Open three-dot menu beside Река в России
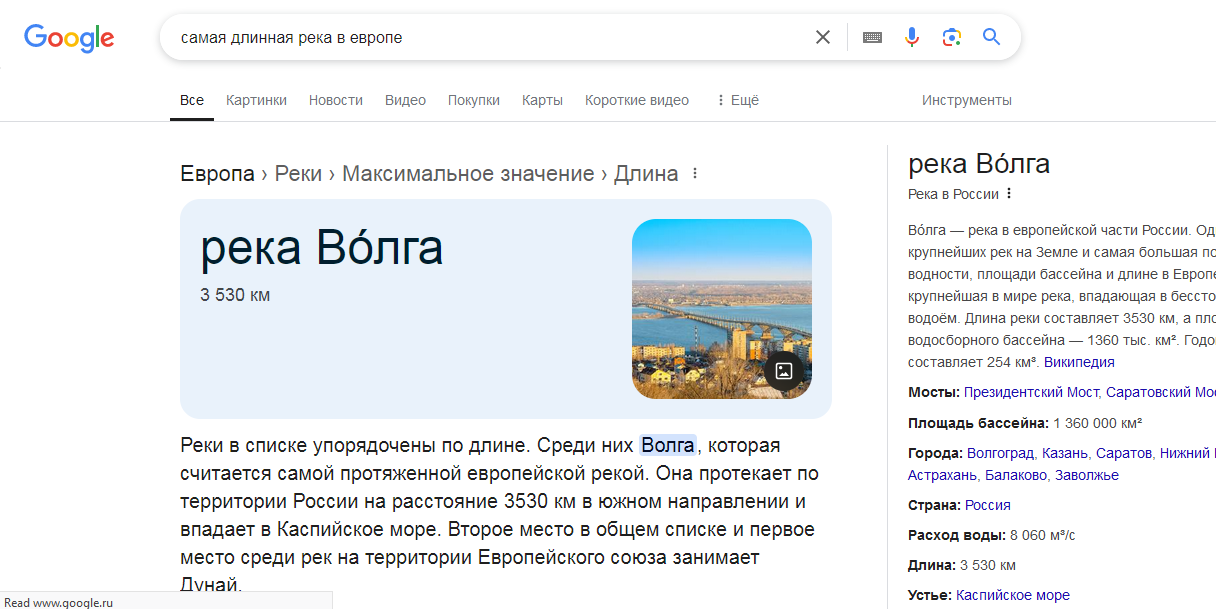Image resolution: width=1216 pixels, height=609 pixels. (1009, 194)
